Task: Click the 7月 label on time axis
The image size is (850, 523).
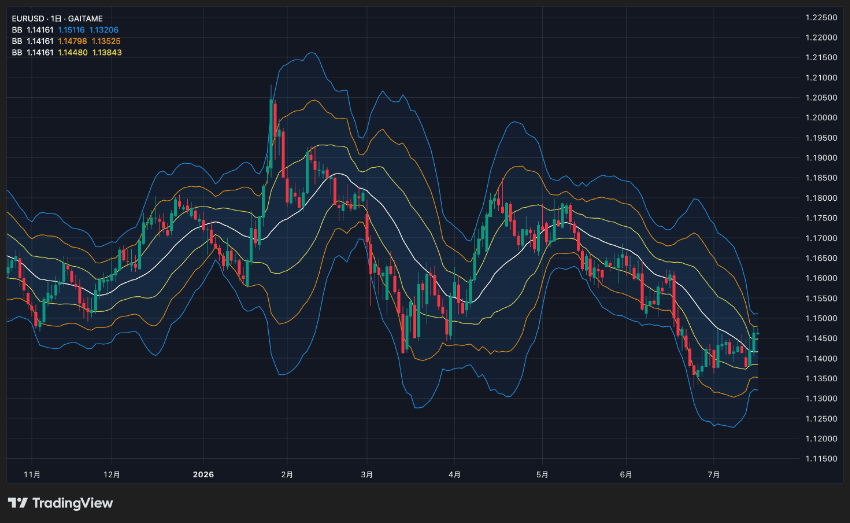Action: (714, 474)
